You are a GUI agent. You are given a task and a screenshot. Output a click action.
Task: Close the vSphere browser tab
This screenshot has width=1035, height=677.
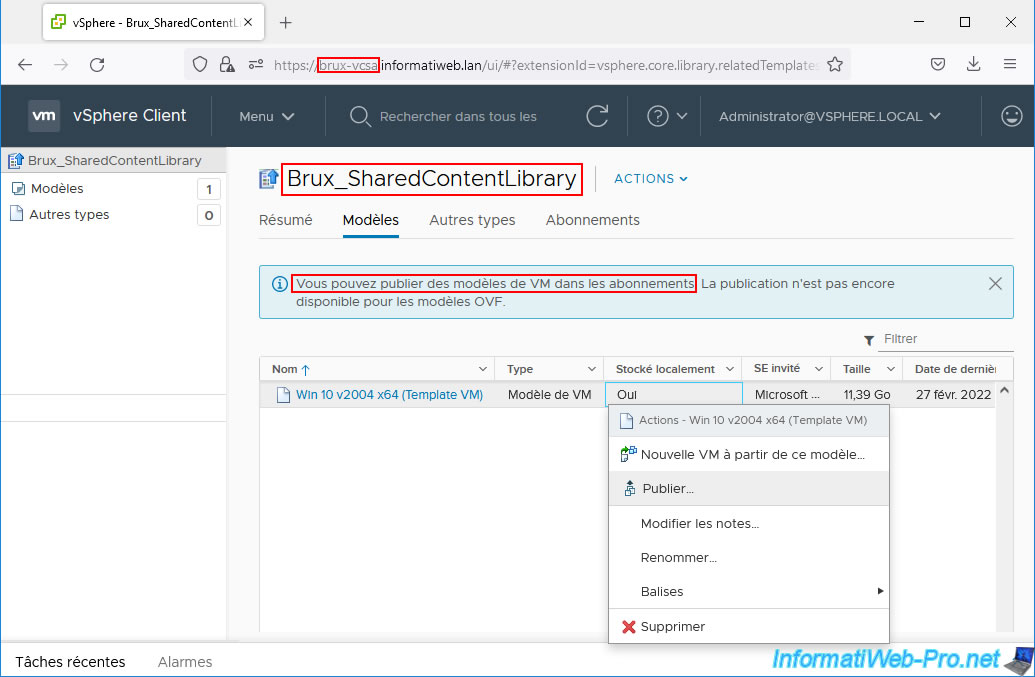coord(248,22)
